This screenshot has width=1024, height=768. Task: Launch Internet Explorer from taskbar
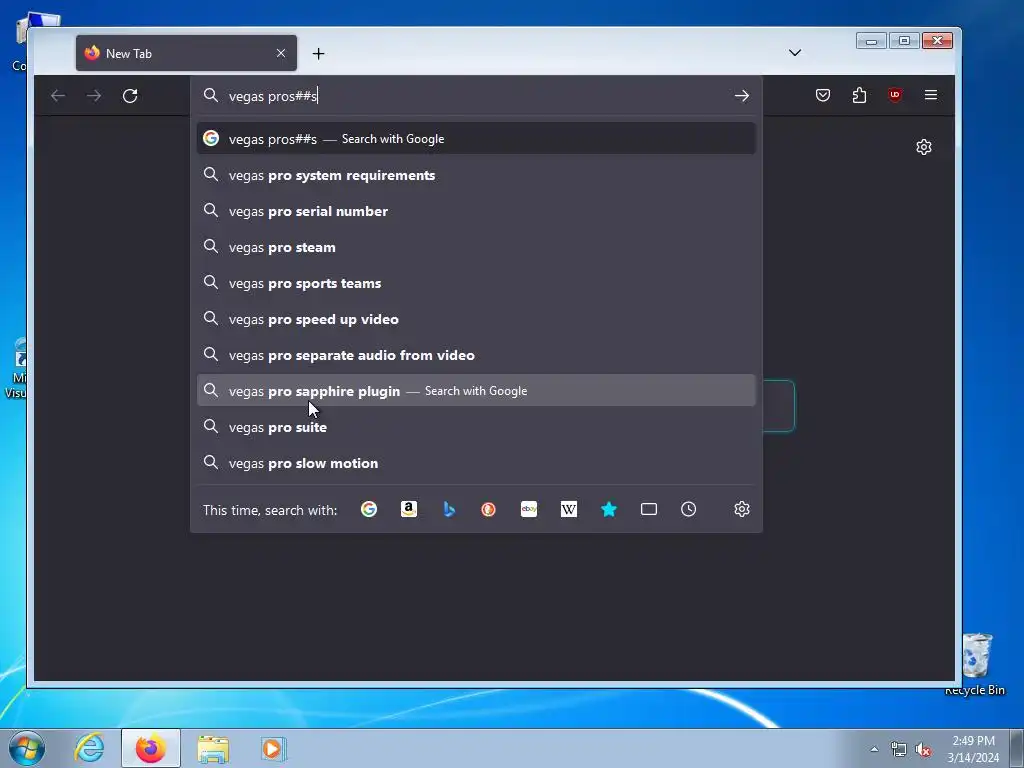click(x=89, y=748)
